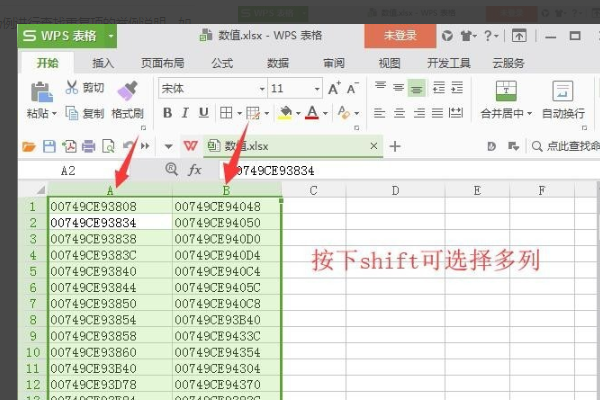Apply the red font color A
The image size is (600, 400).
pyautogui.click(x=312, y=113)
